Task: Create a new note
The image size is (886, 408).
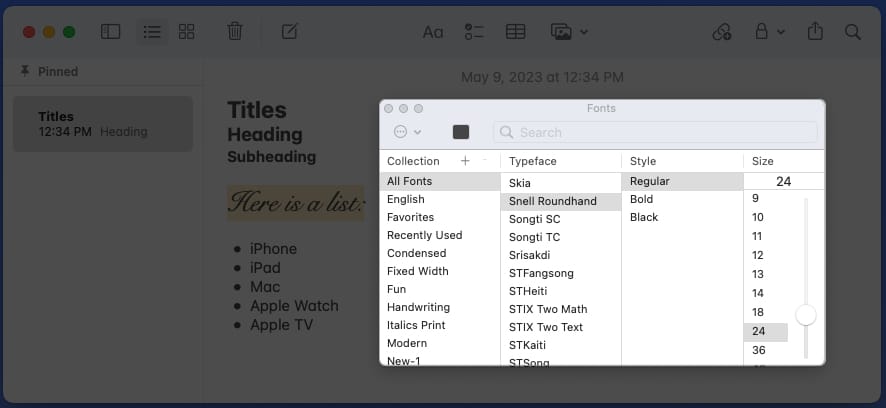Action: coord(289,32)
